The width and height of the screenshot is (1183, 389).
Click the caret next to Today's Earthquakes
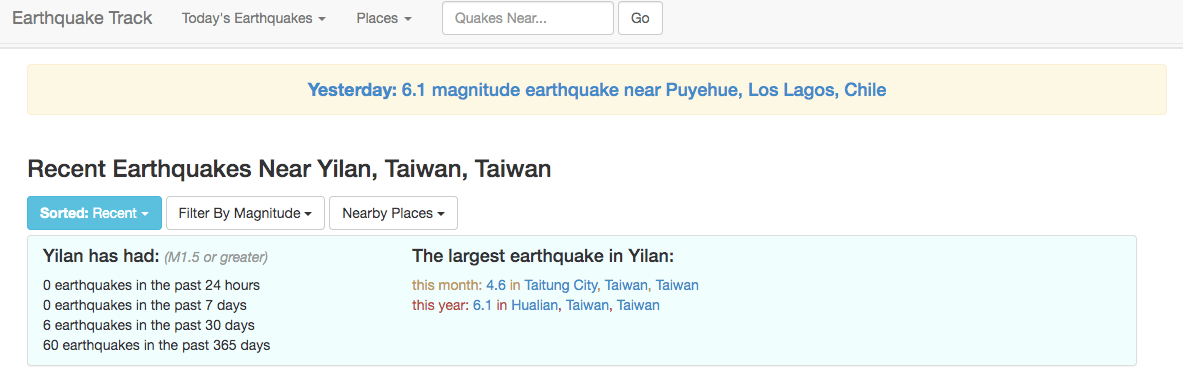(x=322, y=19)
